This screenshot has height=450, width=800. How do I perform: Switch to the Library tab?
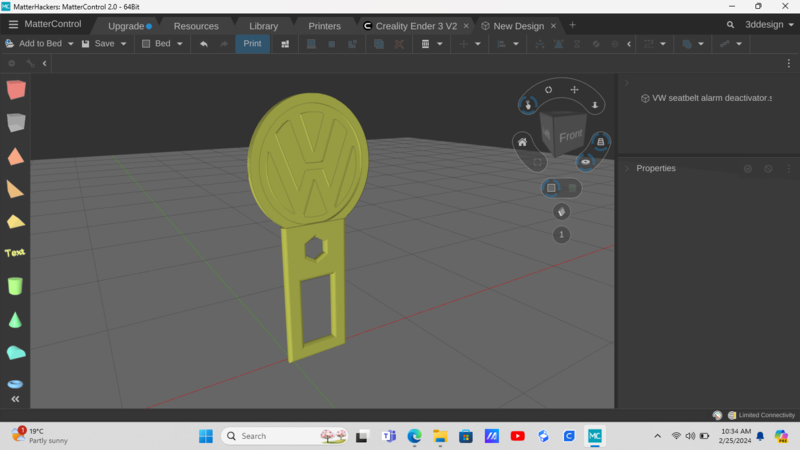(264, 25)
